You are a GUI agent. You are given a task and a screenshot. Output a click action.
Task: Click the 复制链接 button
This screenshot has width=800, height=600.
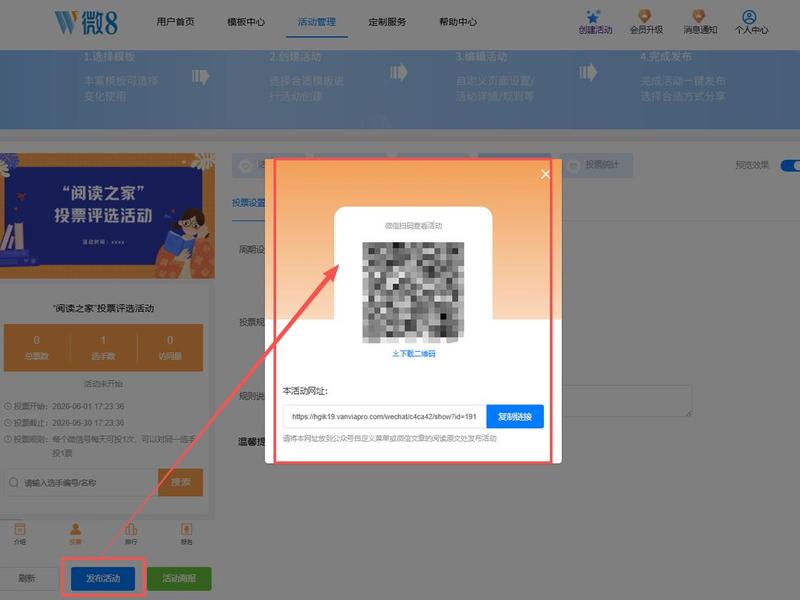pos(515,416)
